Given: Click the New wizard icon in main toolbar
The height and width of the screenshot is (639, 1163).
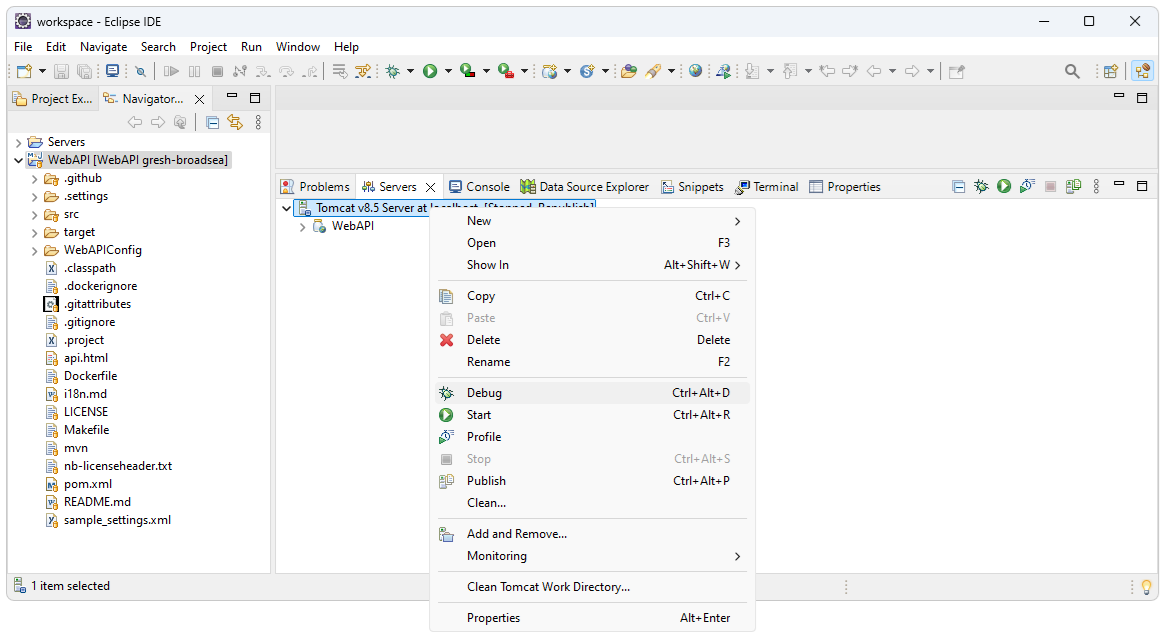Looking at the screenshot, I should click(x=24, y=71).
